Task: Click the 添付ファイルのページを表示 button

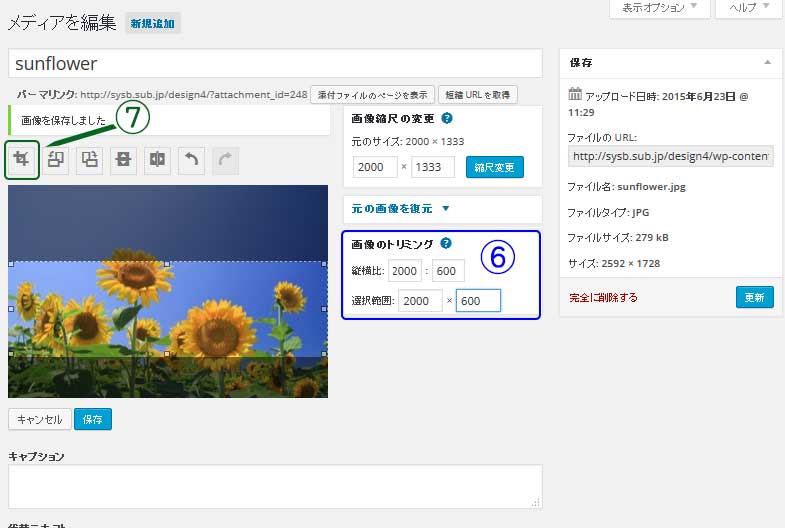Action: click(x=371, y=95)
